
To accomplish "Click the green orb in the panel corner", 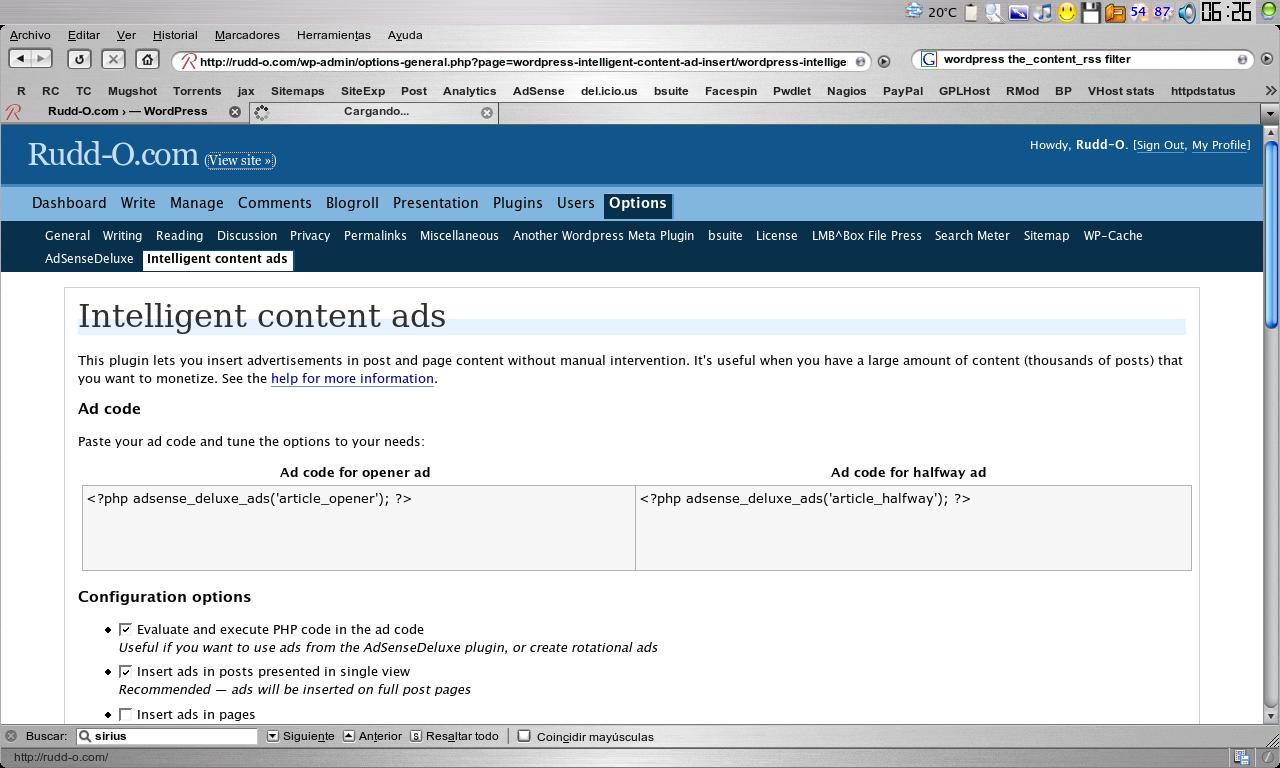I will tap(1268, 12).
